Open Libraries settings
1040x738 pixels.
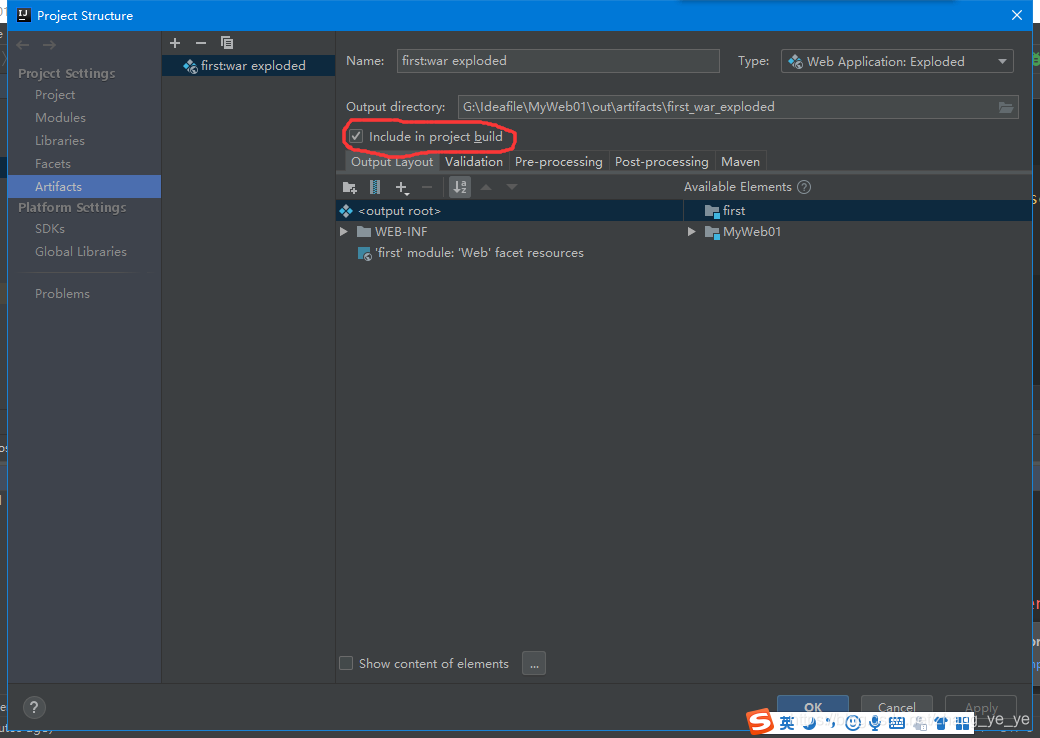(x=60, y=141)
